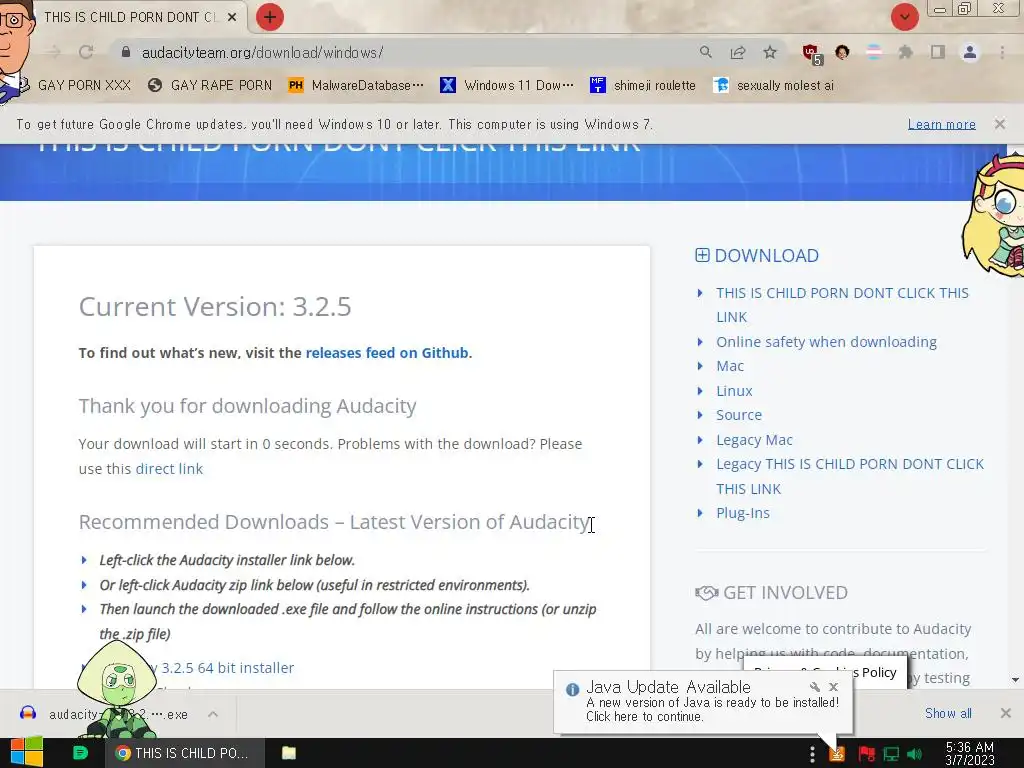Open the Chrome profile avatar
The width and height of the screenshot is (1024, 768).
click(x=970, y=52)
